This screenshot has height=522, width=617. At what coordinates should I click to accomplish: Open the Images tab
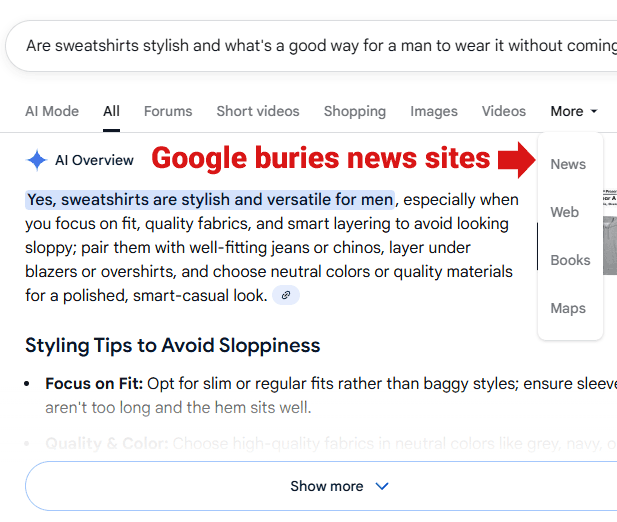tap(434, 111)
